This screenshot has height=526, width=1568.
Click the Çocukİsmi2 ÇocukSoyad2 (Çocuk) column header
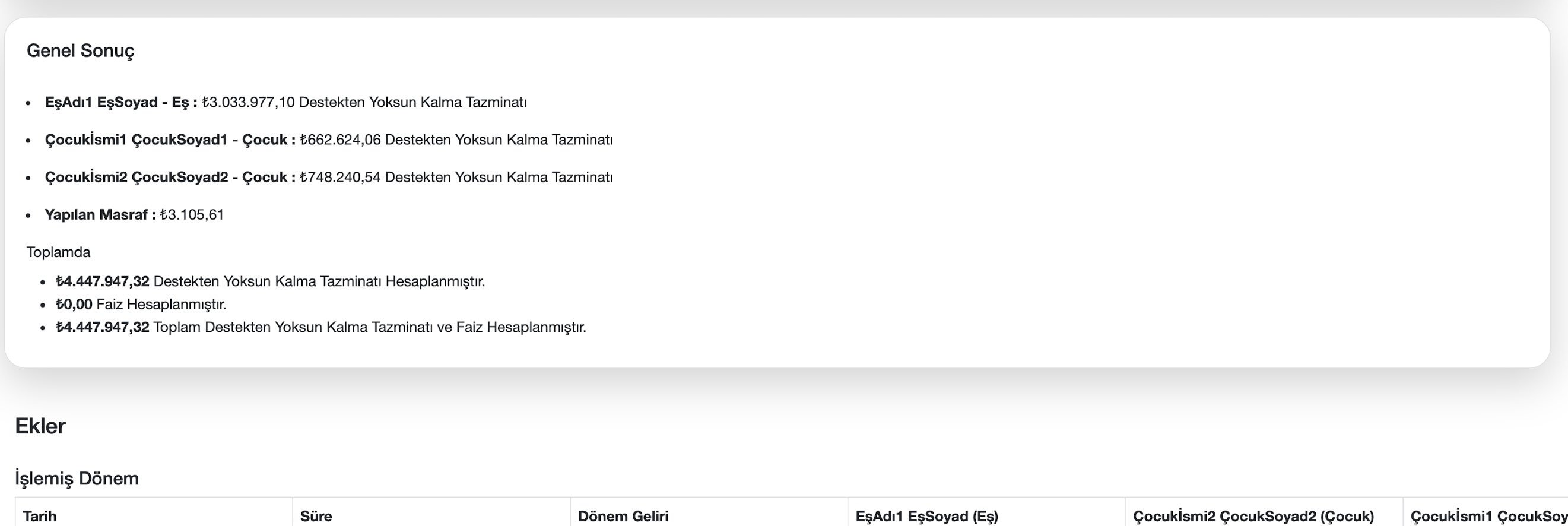coord(1253,517)
